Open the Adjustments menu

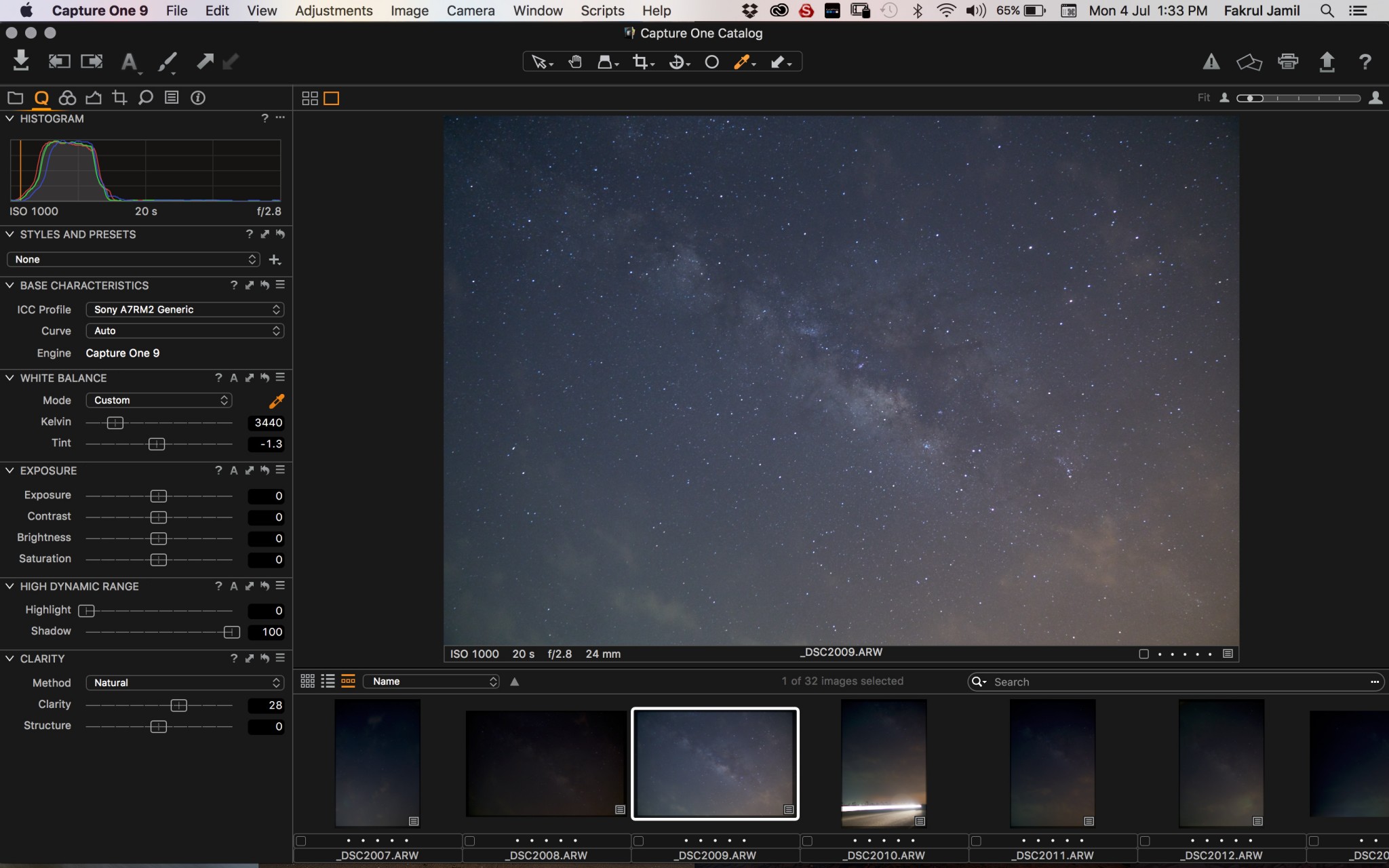(334, 11)
